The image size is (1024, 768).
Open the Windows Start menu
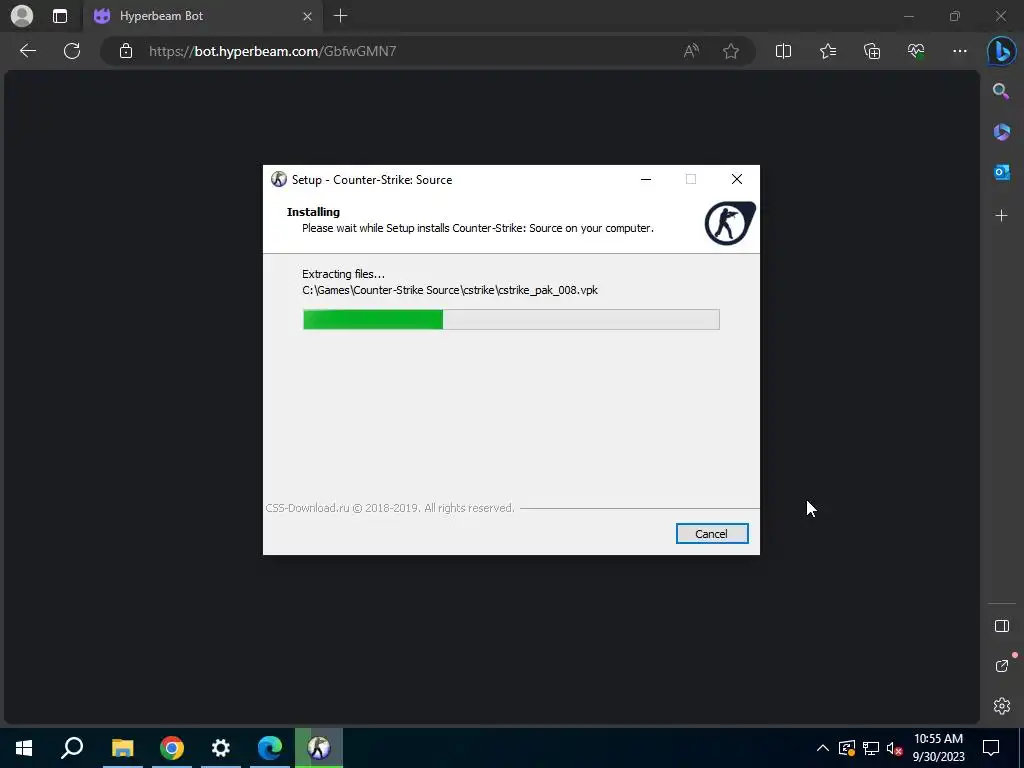[x=24, y=748]
